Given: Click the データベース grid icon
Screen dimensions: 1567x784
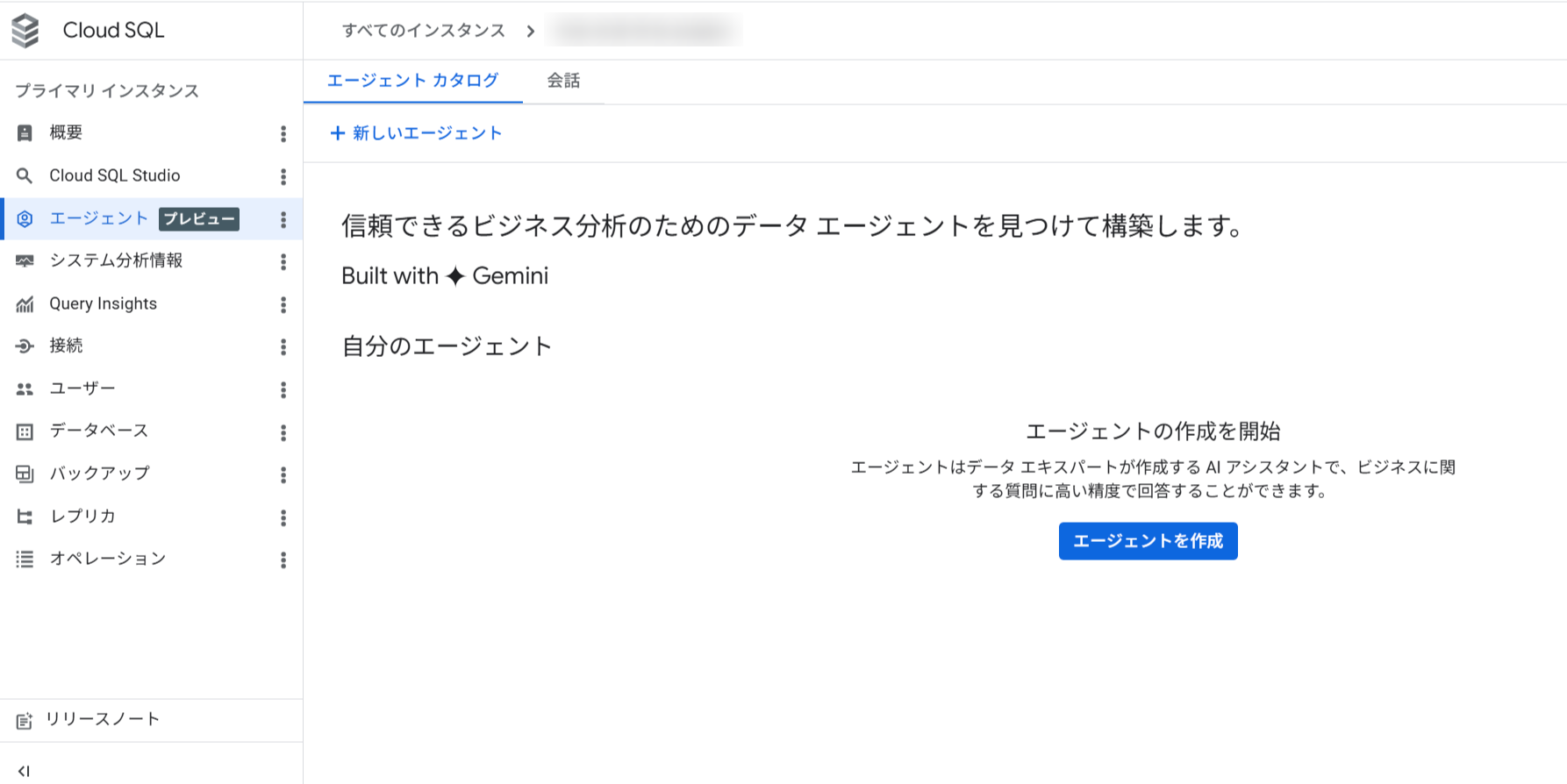Looking at the screenshot, I should 25,431.
